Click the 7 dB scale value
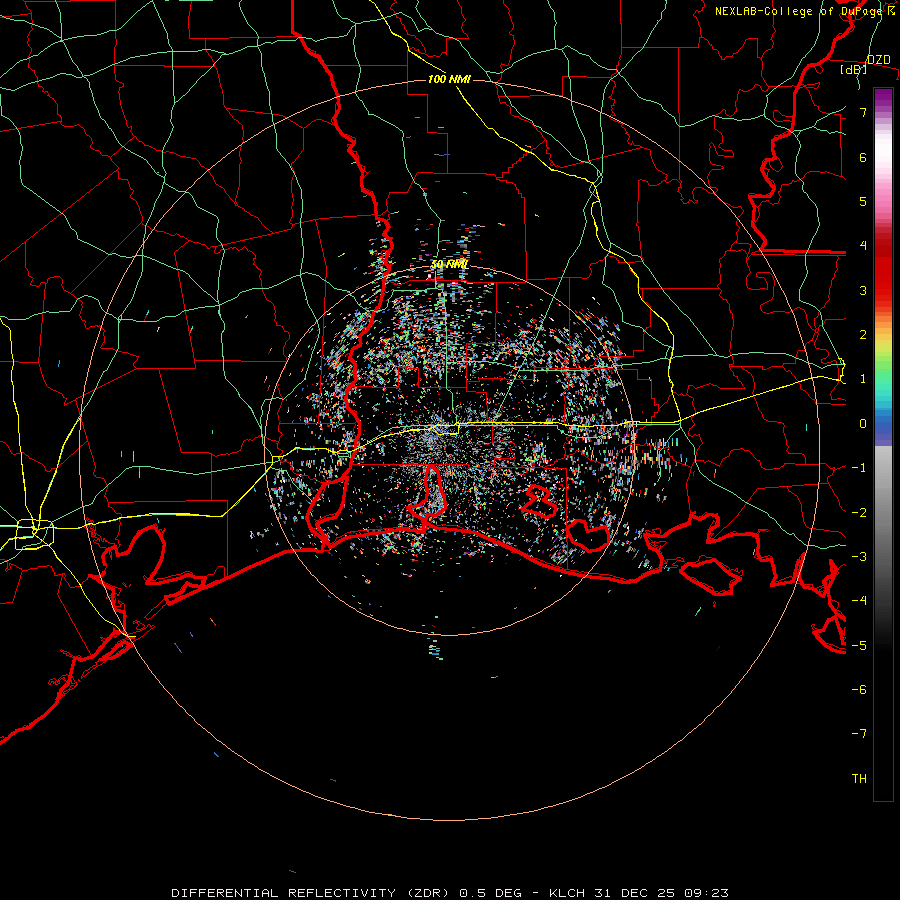This screenshot has width=900, height=900. coord(863,112)
